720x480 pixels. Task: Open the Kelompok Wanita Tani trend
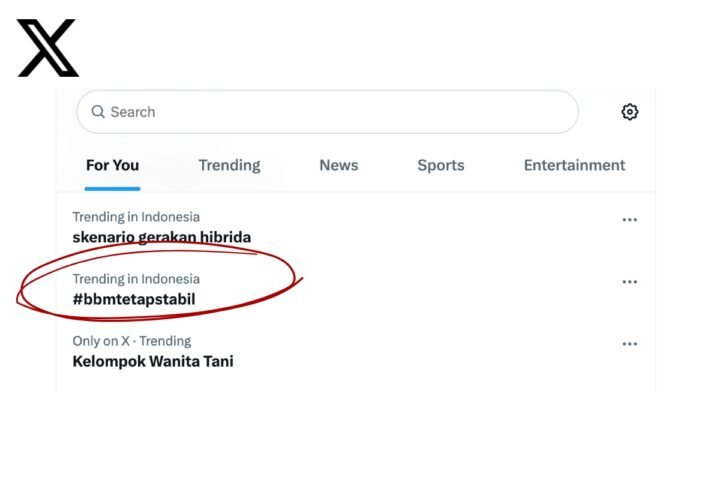[153, 362]
